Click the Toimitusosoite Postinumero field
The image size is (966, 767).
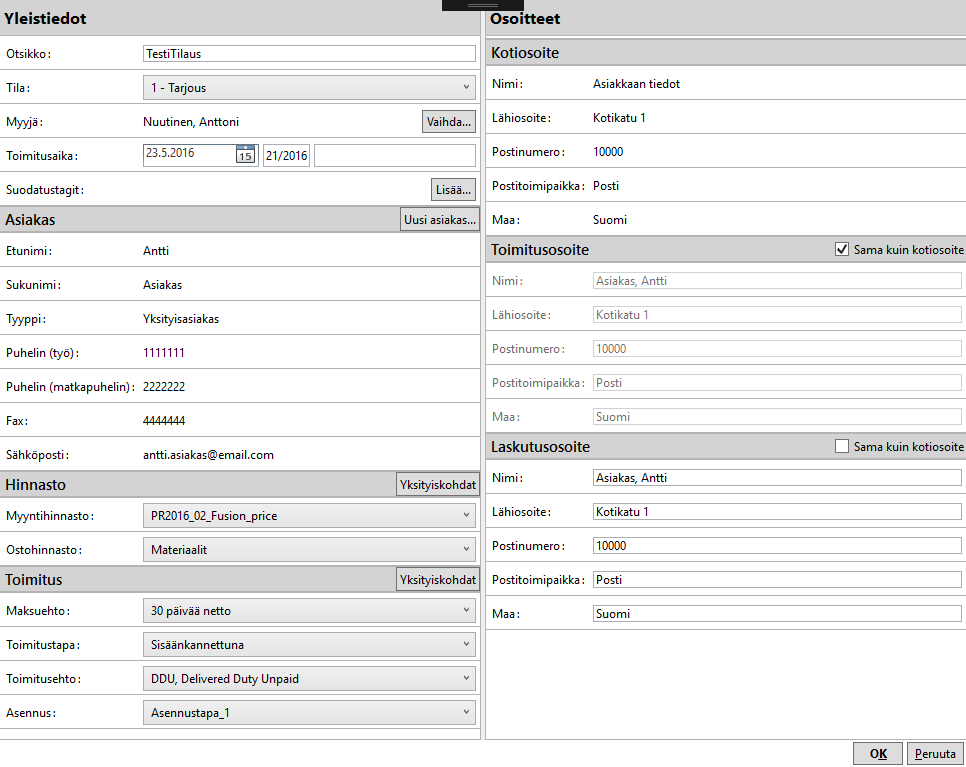(777, 349)
